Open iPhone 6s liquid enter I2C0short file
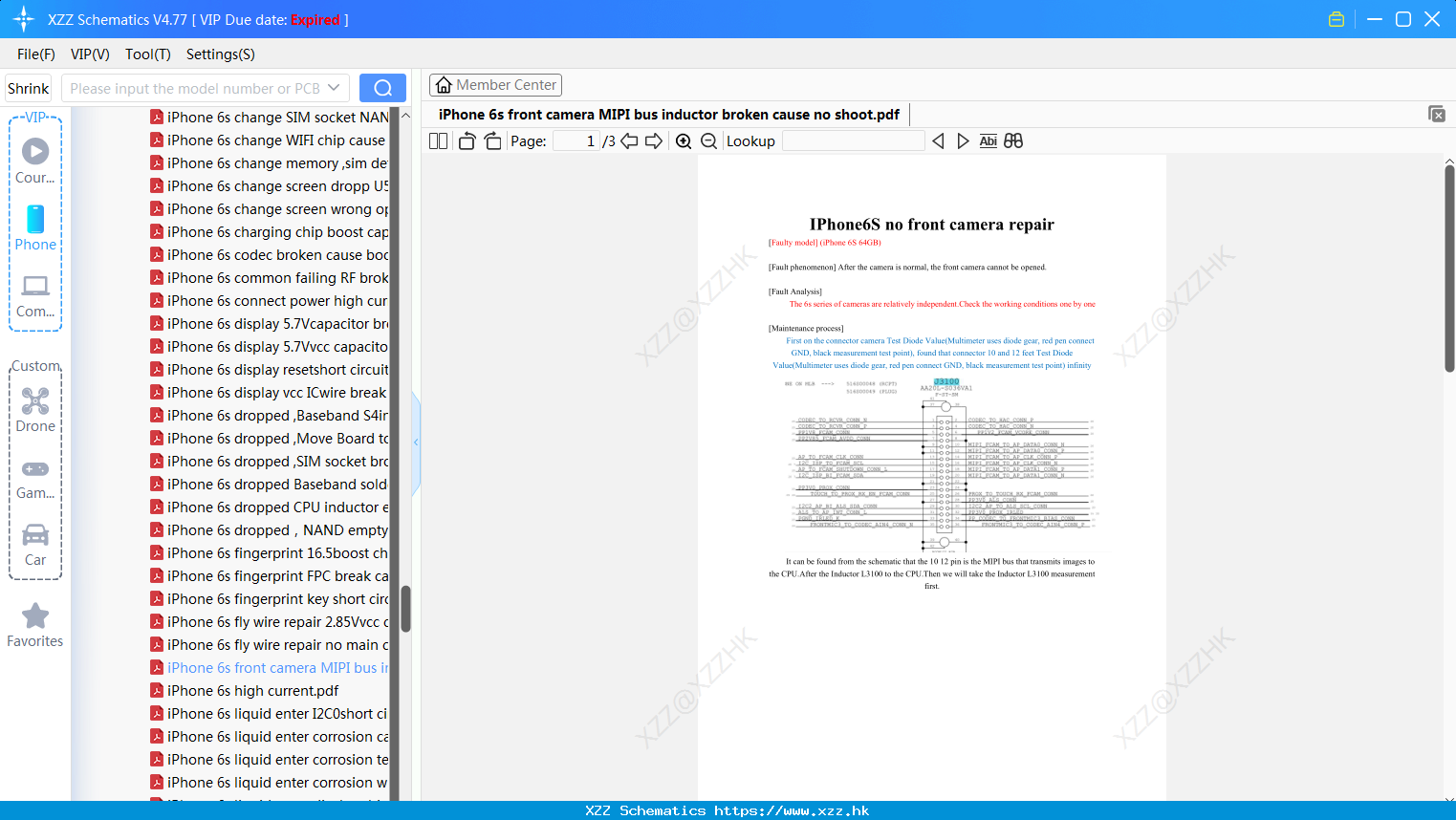Screen dimensions: 1456x820 (270, 714)
